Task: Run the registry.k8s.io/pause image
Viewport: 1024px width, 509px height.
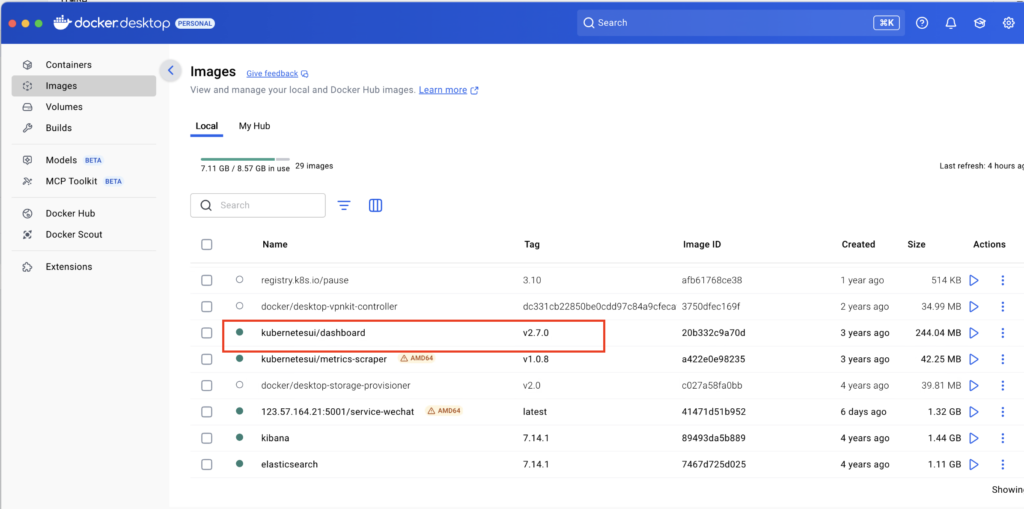Action: pos(974,280)
